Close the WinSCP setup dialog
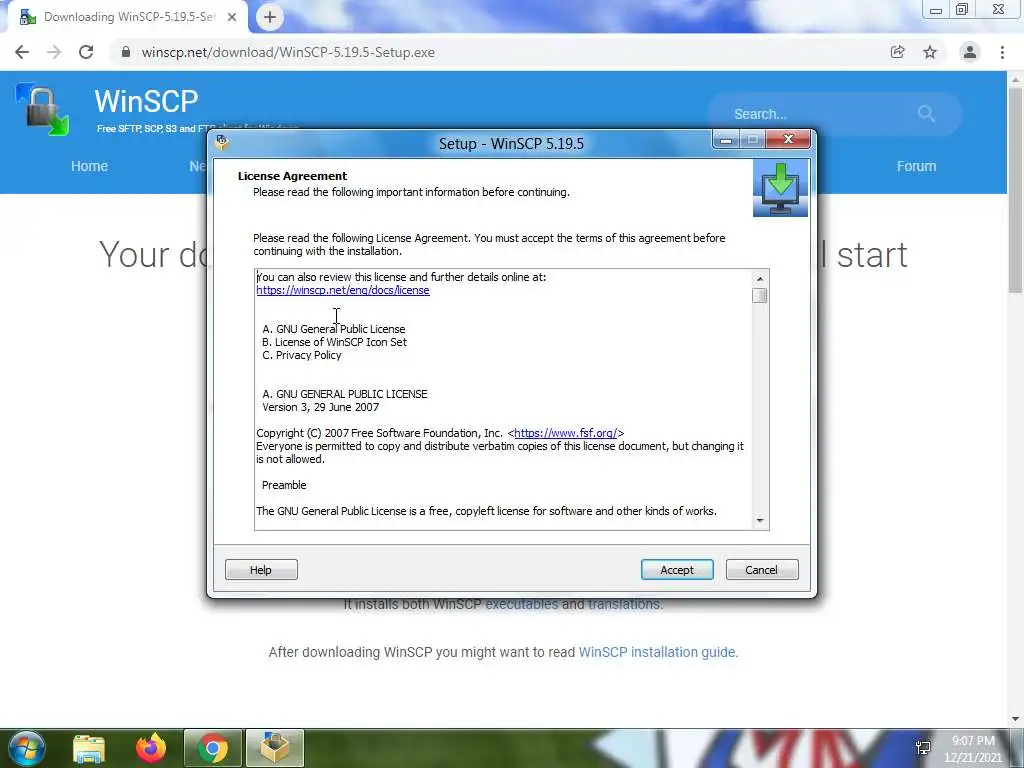Image resolution: width=1024 pixels, height=768 pixels. (788, 139)
